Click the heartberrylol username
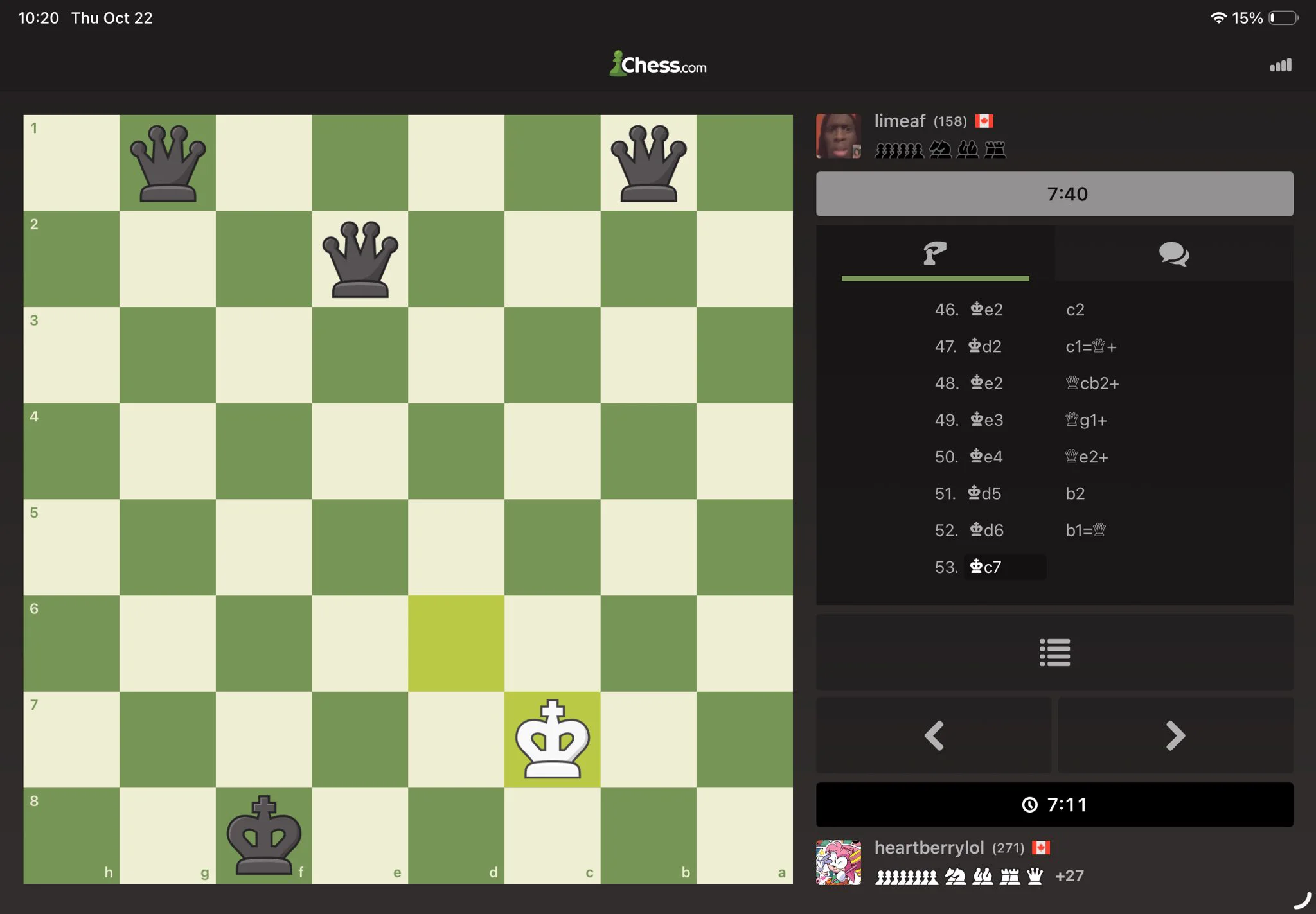 [929, 848]
